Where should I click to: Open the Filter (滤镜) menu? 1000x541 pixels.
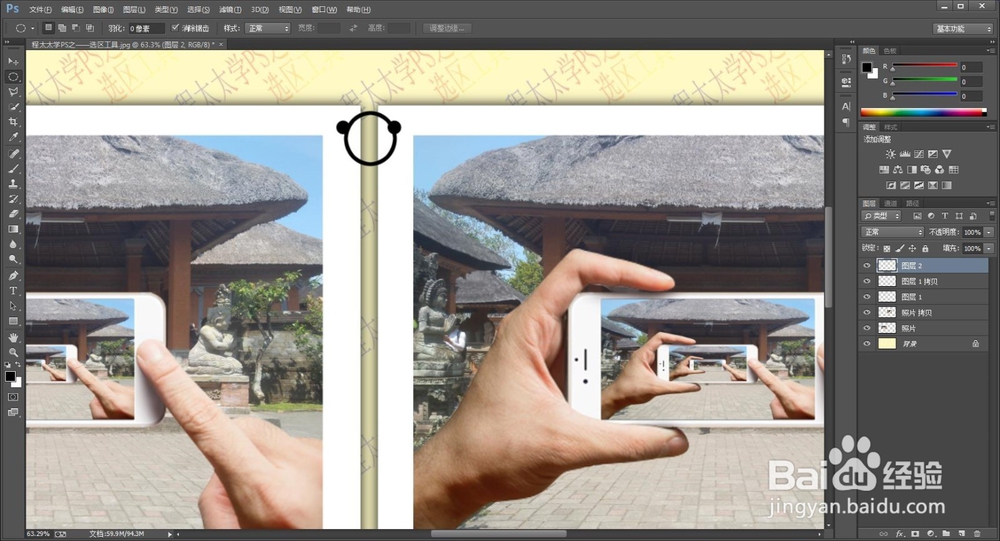coord(230,10)
